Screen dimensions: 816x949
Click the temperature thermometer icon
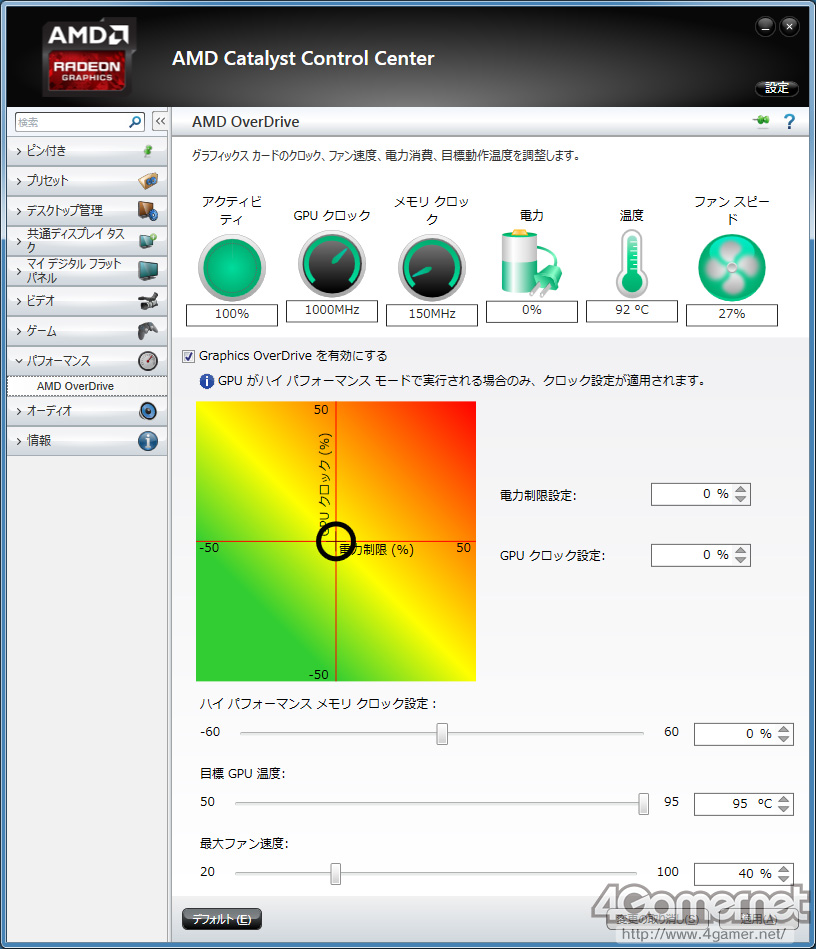point(631,265)
